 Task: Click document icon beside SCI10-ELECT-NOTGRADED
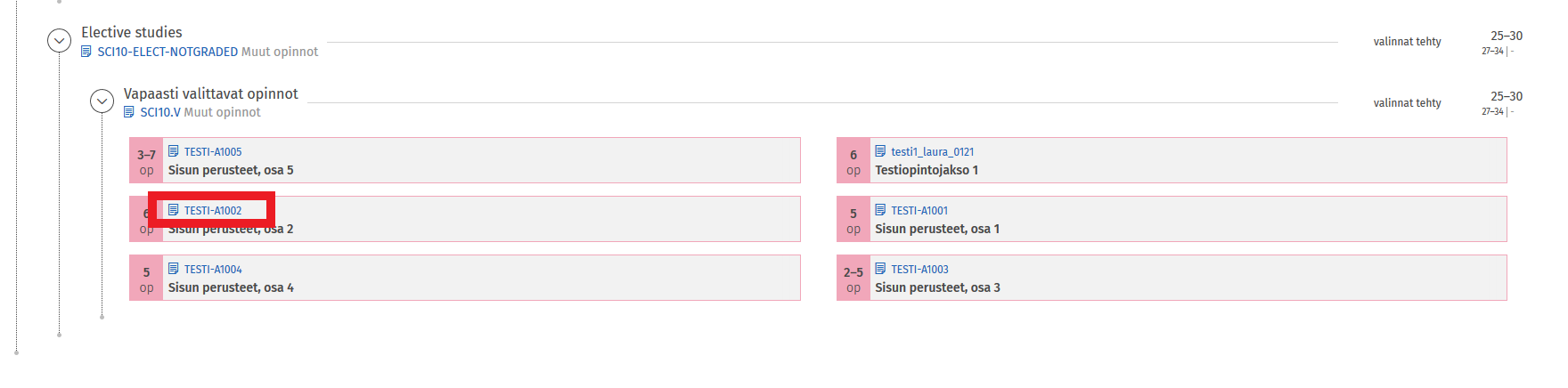click(86, 52)
